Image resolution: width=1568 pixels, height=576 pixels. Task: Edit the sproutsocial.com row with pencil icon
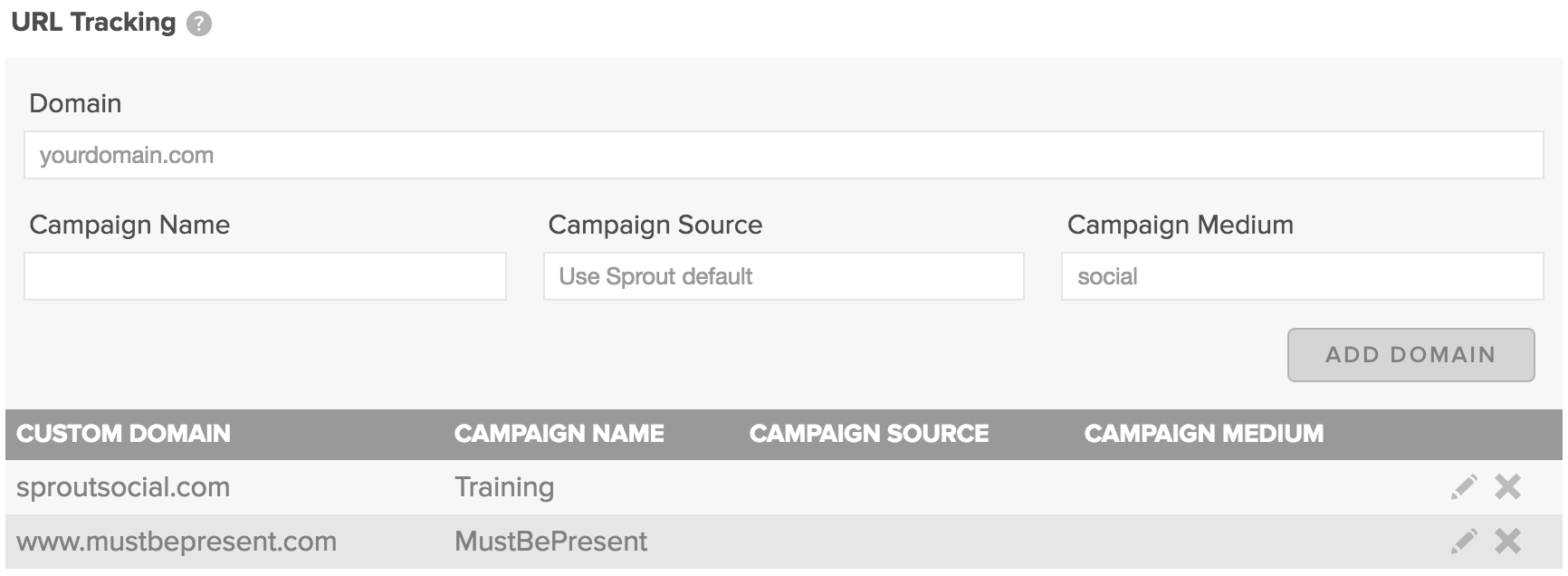(1463, 487)
